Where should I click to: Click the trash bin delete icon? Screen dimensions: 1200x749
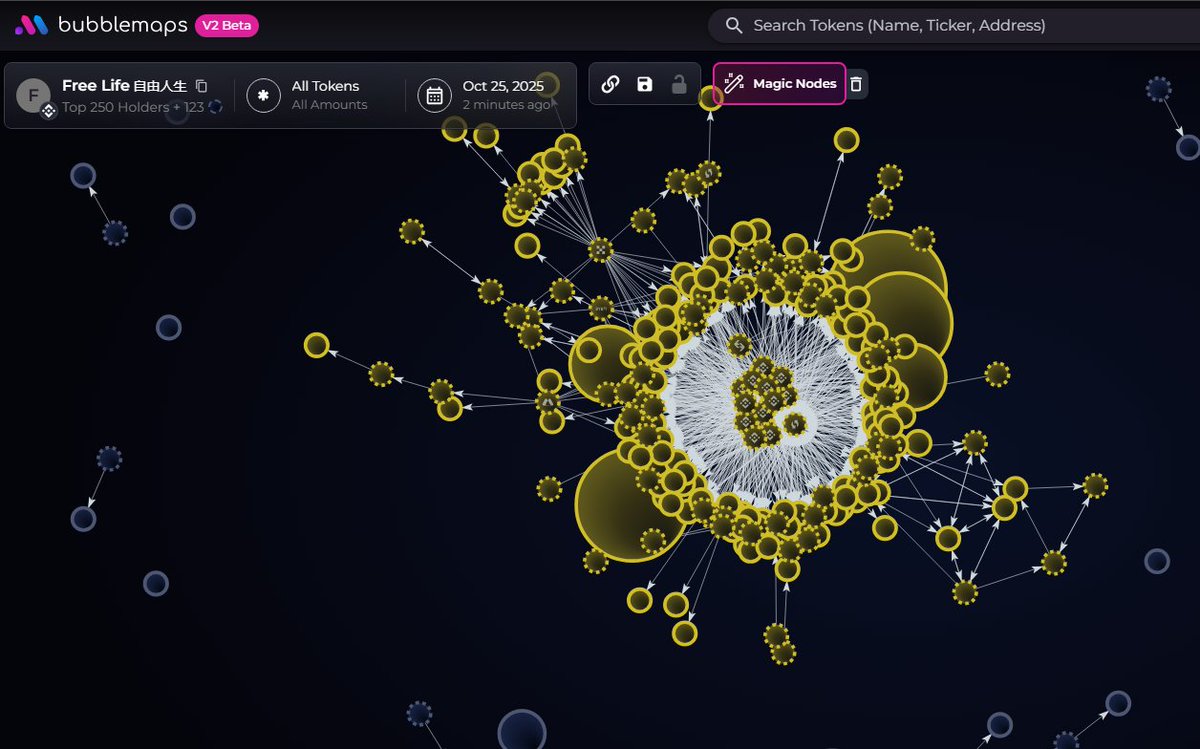[856, 84]
